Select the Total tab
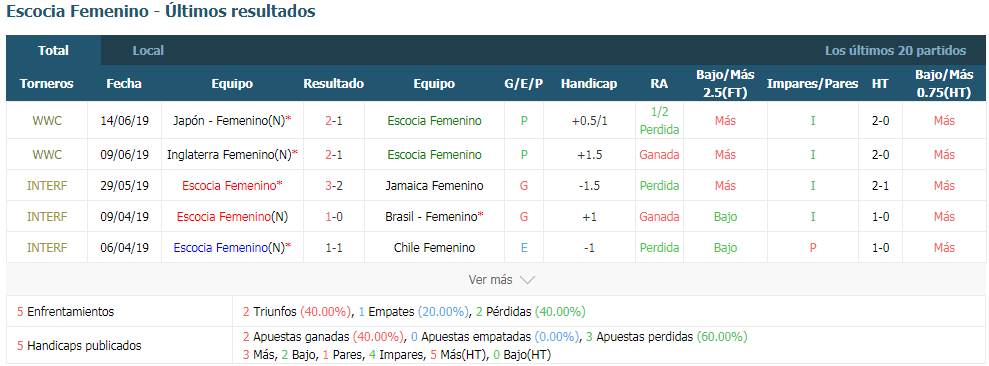Screen dimensions: 989x366 click(54, 50)
